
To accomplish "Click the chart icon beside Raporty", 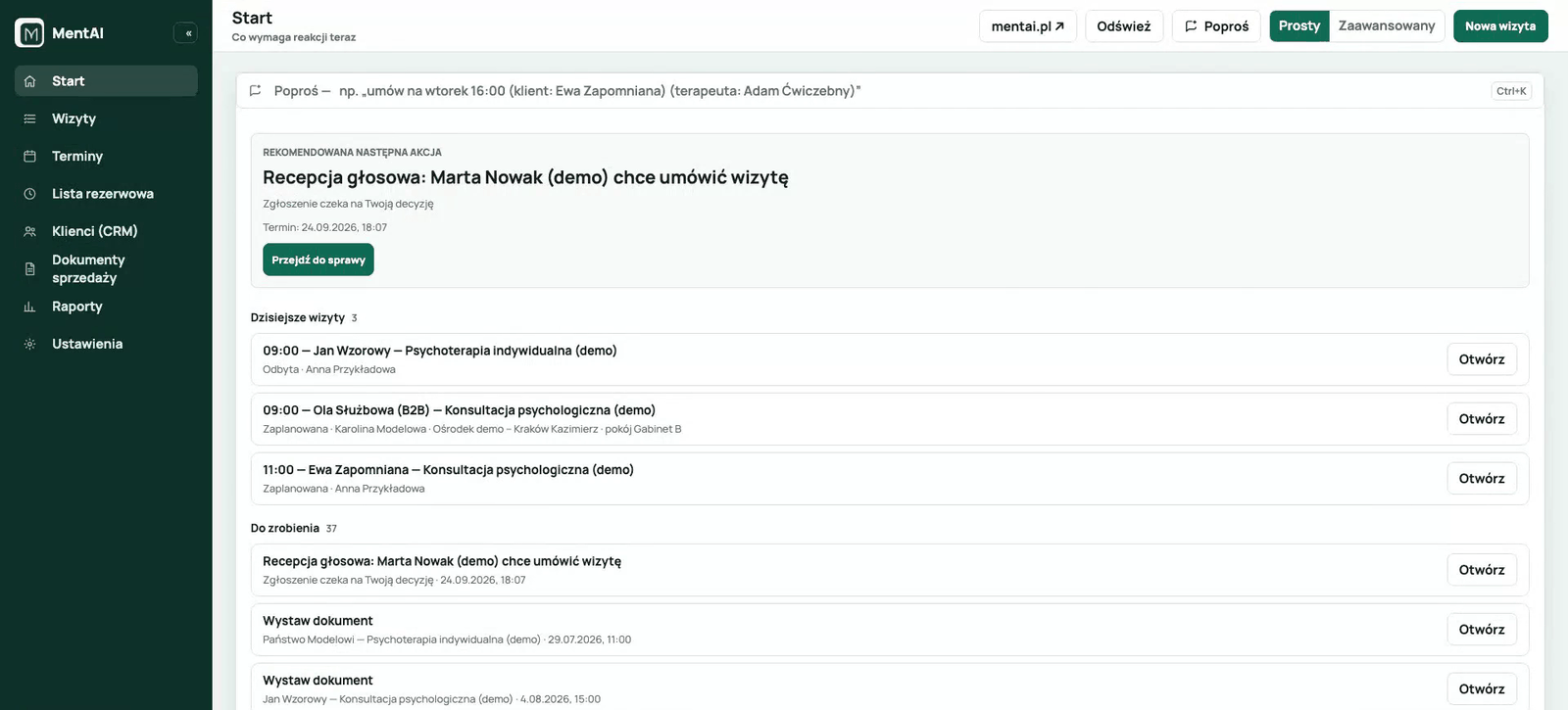I will (x=30, y=307).
